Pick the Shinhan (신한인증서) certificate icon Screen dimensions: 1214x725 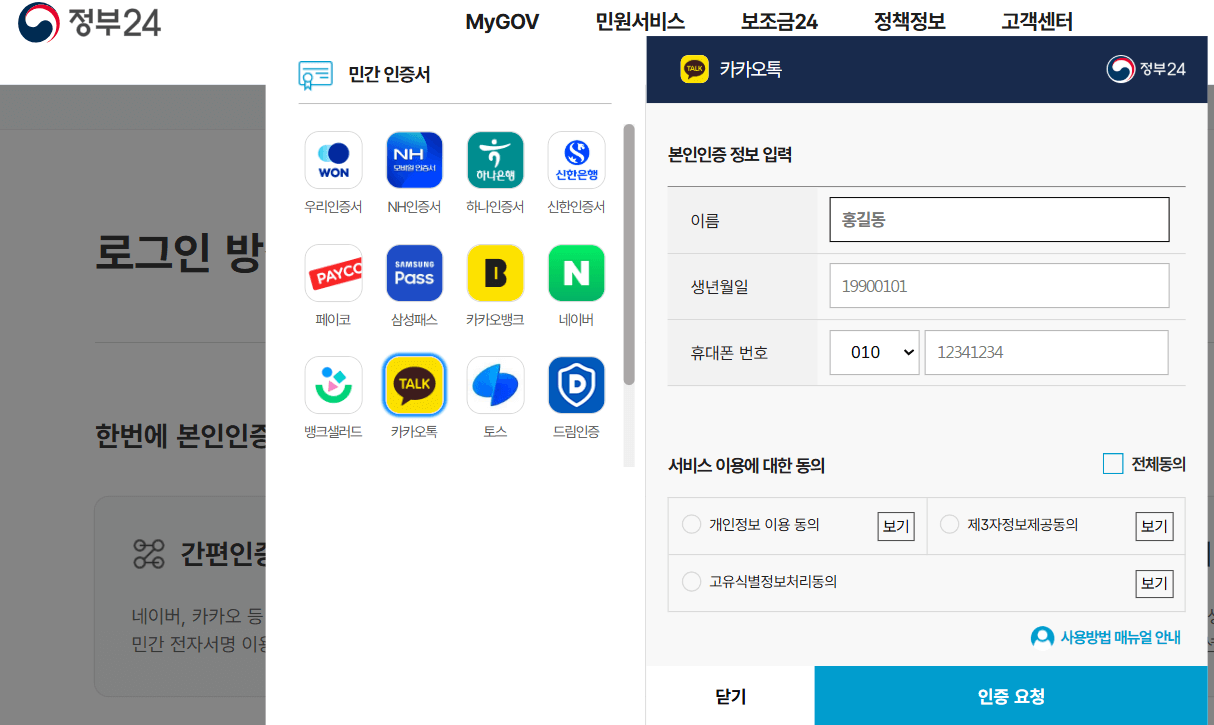click(576, 160)
